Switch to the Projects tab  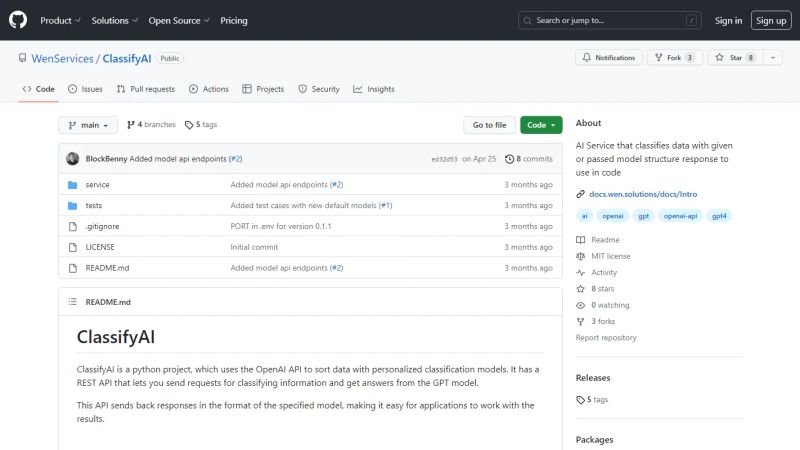click(x=263, y=89)
